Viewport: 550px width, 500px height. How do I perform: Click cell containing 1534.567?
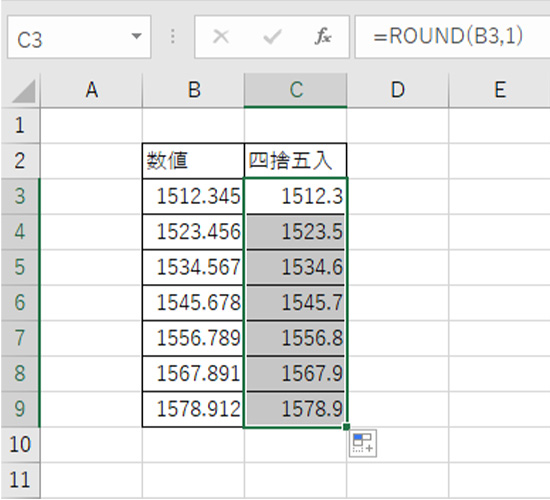click(x=193, y=267)
